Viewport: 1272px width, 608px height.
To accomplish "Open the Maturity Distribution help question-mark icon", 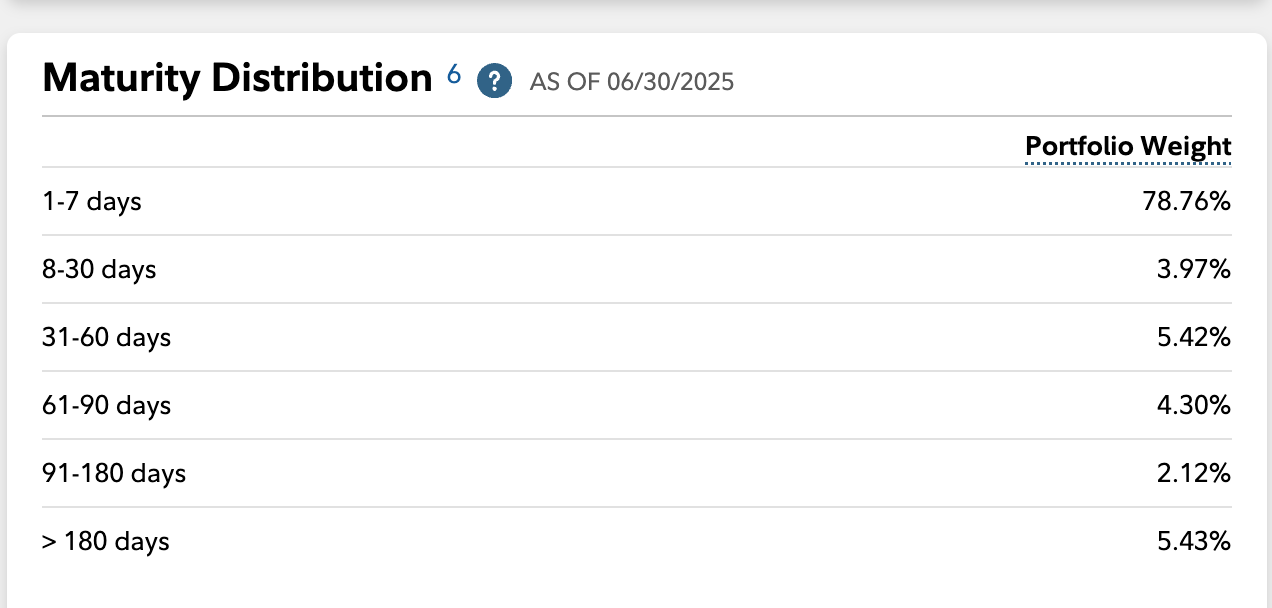I will [x=494, y=80].
